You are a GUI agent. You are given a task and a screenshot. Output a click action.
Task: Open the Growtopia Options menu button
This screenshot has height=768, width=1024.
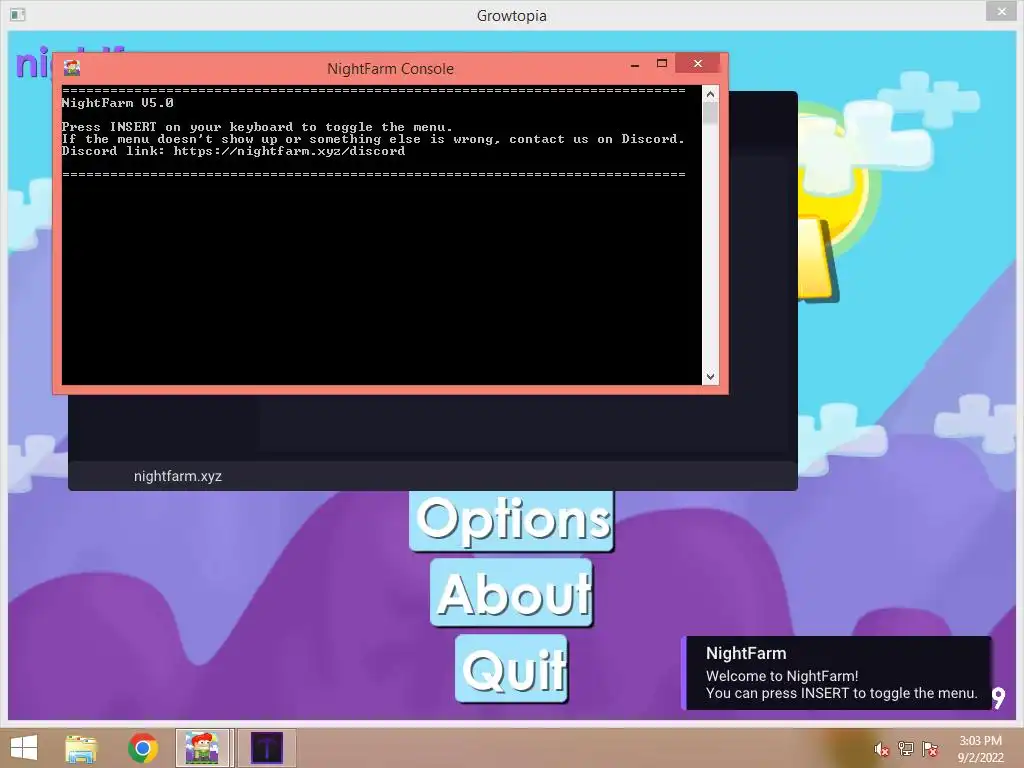click(x=511, y=520)
